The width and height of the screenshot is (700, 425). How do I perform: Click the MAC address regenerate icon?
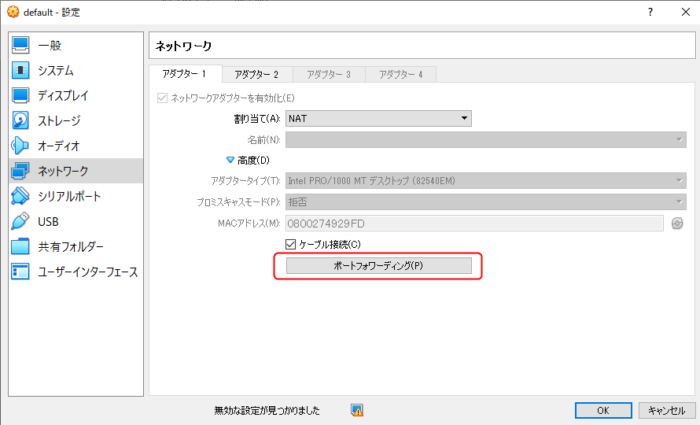pos(677,223)
